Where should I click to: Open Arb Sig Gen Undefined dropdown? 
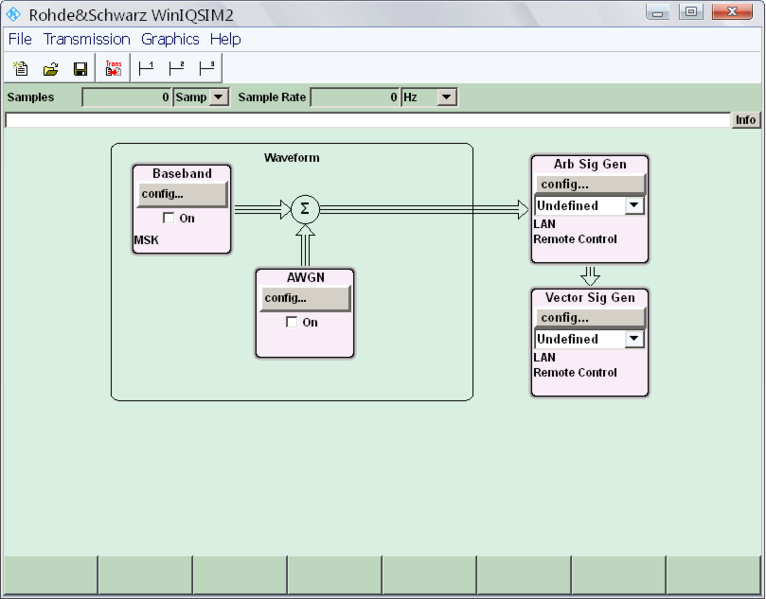click(x=634, y=206)
